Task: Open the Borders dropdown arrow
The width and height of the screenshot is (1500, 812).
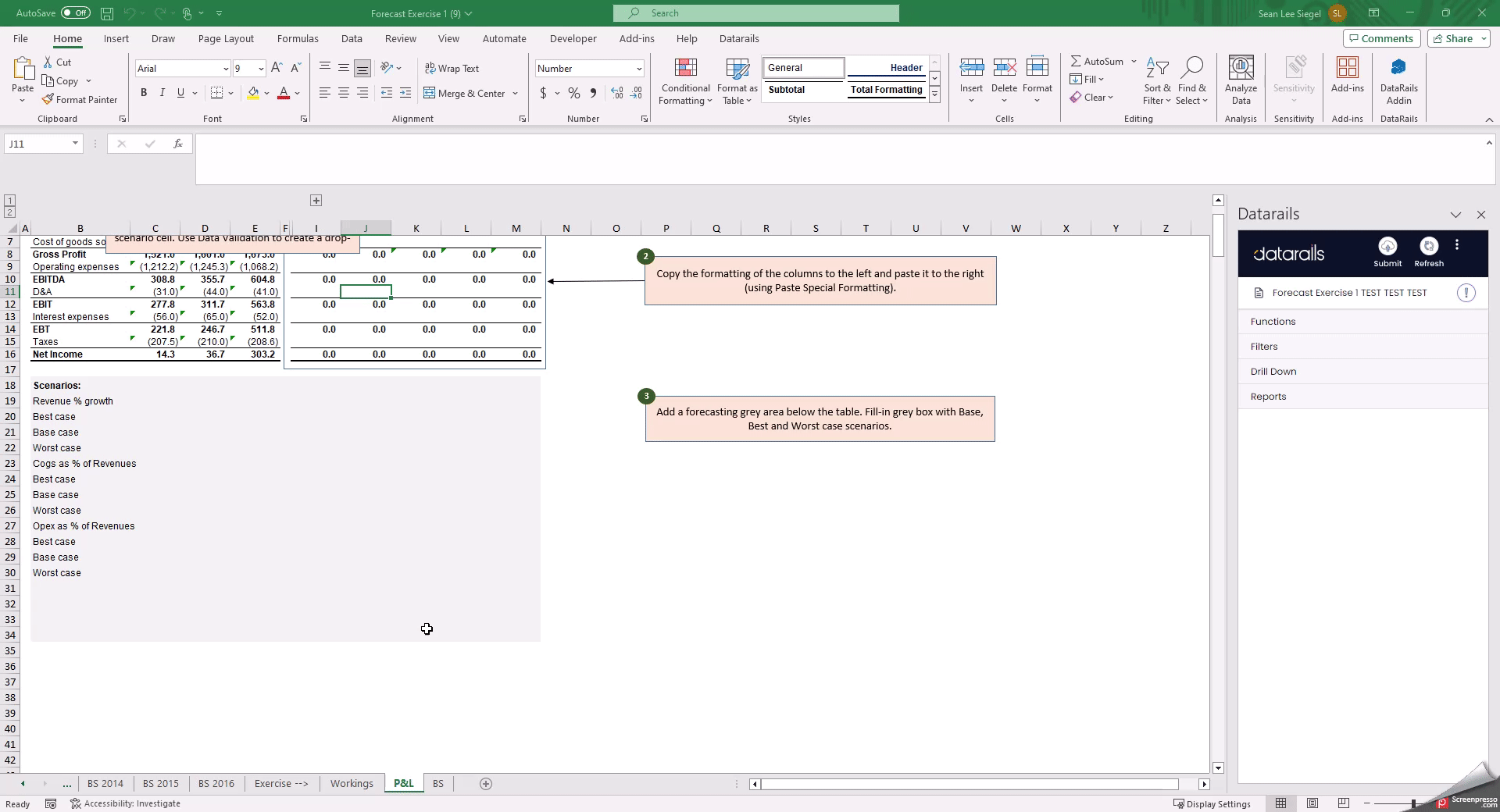Action: (x=231, y=93)
